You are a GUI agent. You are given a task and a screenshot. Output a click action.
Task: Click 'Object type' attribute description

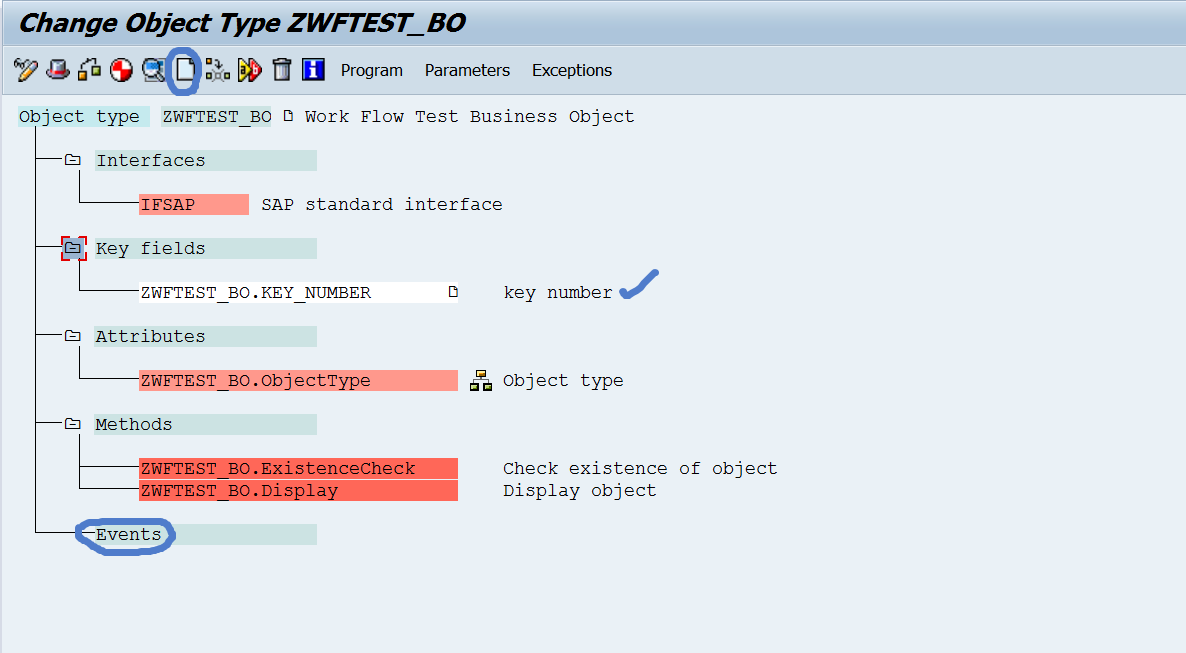click(564, 381)
